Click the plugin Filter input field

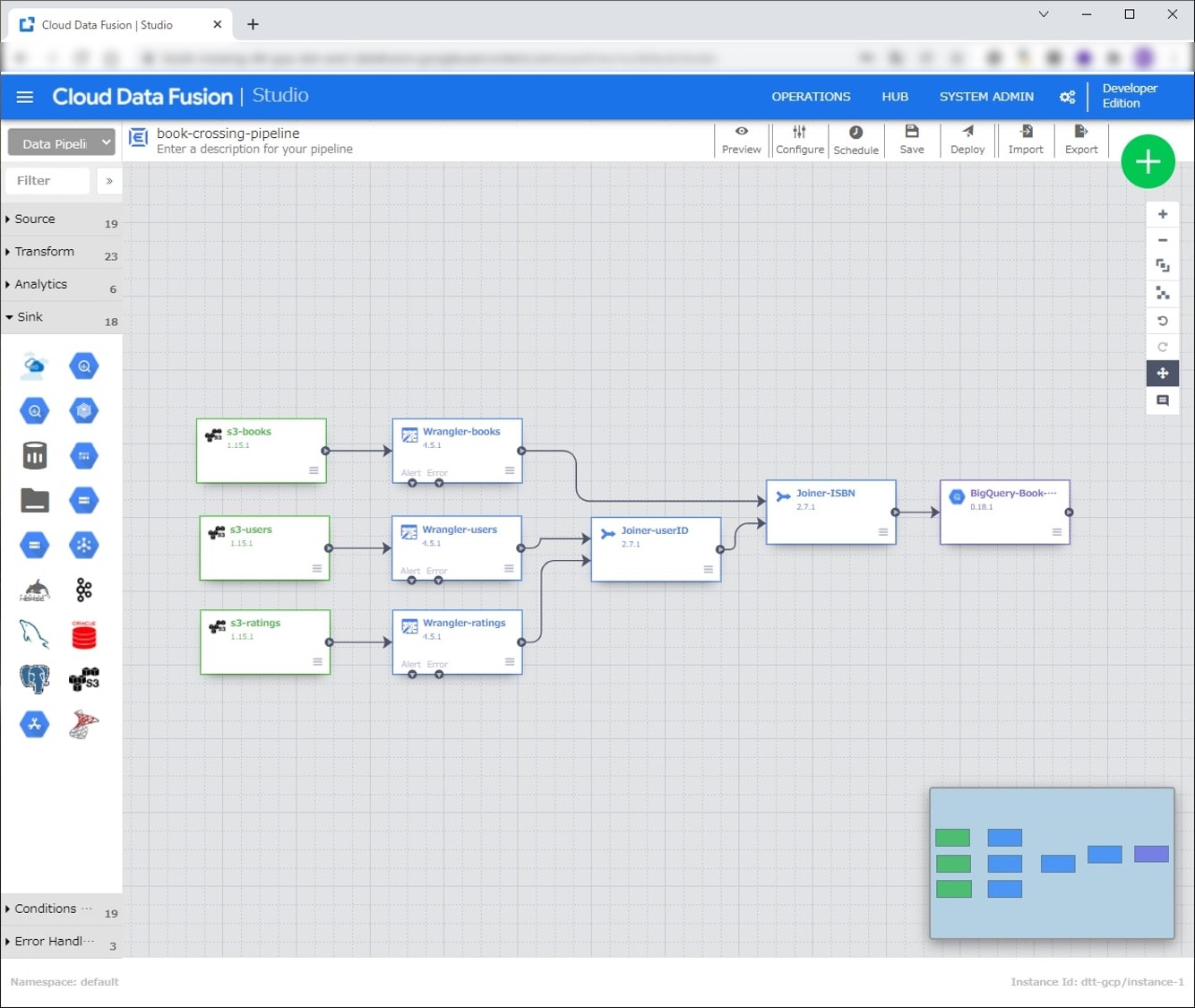48,181
